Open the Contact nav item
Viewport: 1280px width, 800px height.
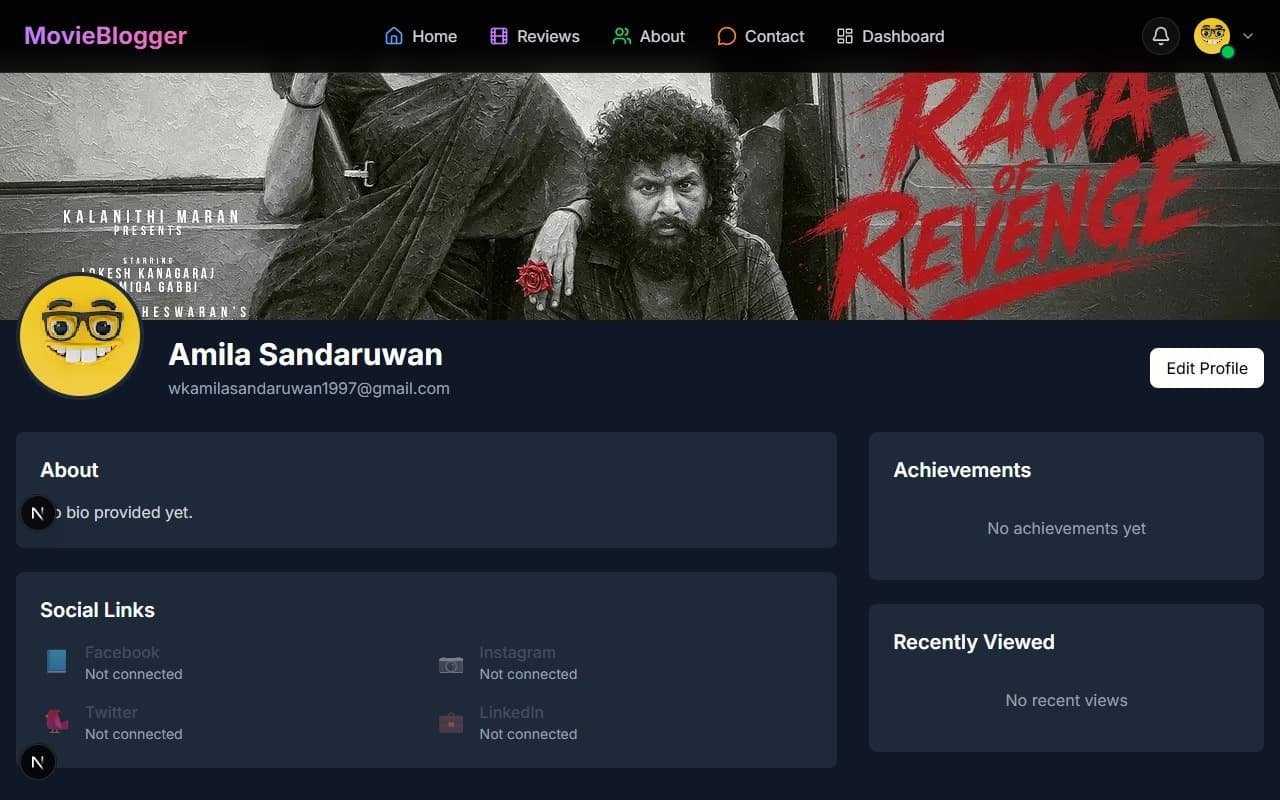(761, 36)
